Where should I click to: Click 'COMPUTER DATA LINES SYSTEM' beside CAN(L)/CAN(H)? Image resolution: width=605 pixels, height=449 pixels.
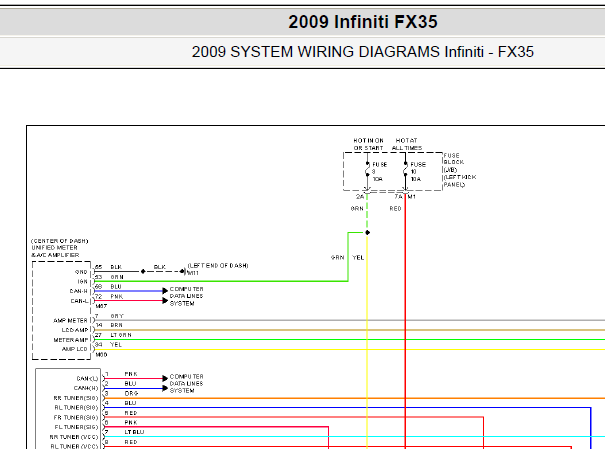(x=186, y=383)
